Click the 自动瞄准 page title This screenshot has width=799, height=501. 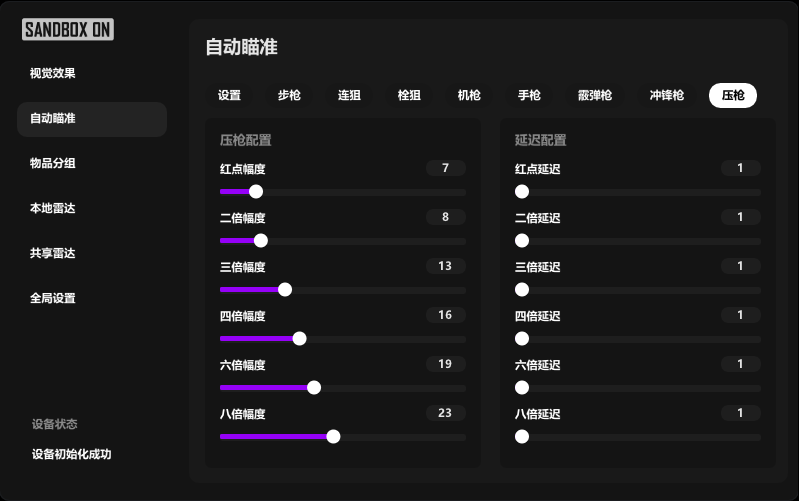click(x=242, y=47)
